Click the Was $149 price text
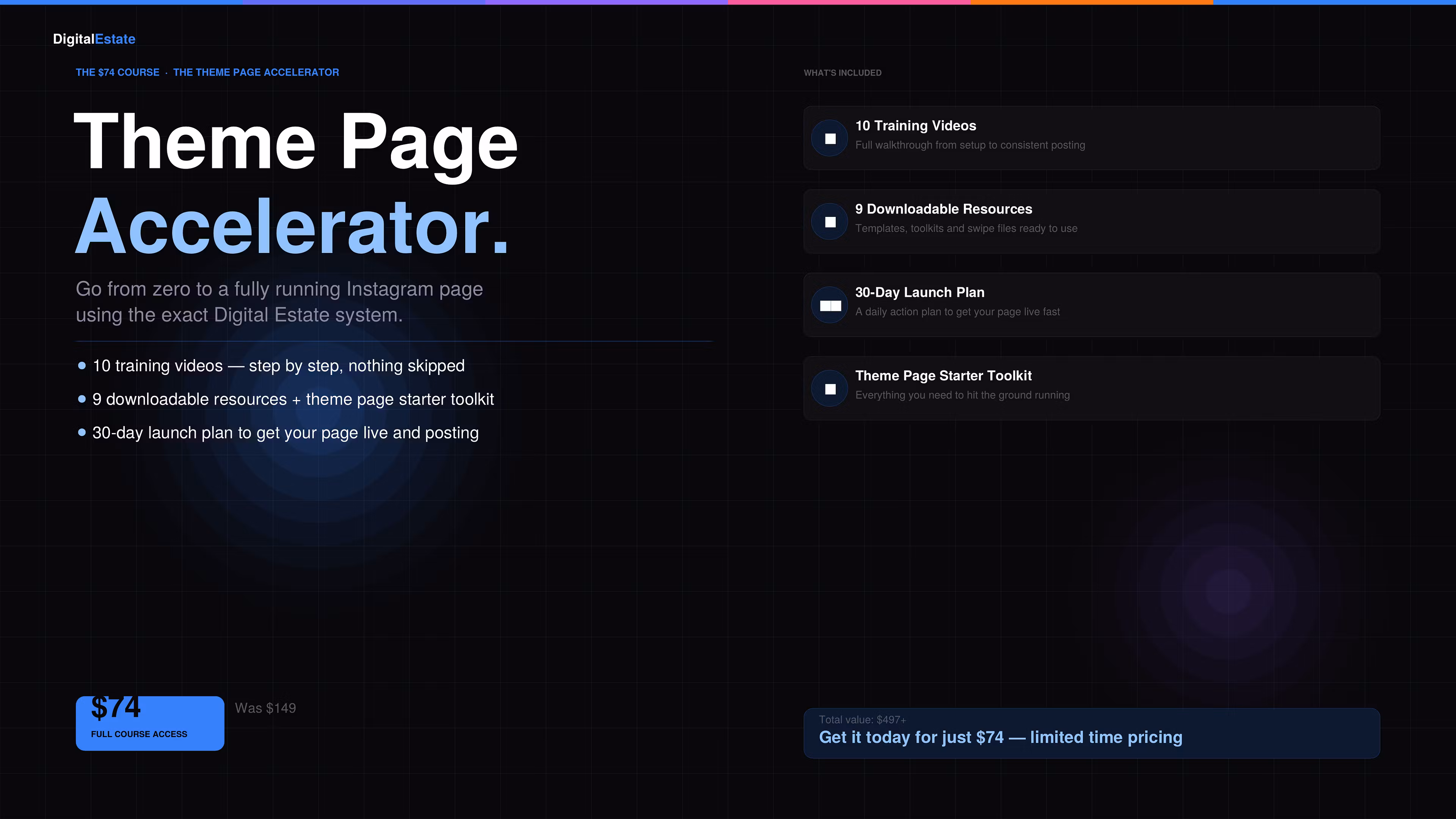Screen dimensions: 1456x819 [x=265, y=708]
